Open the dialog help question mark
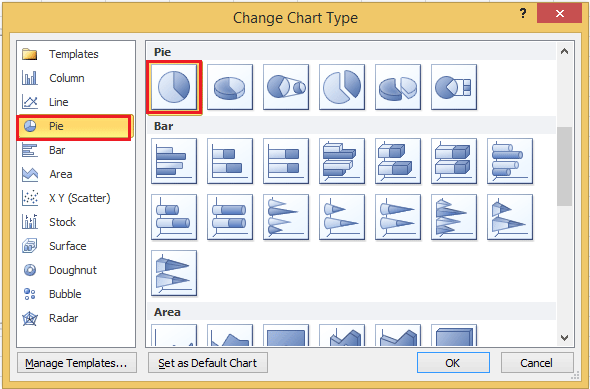590x389 pixels. pos(523,14)
